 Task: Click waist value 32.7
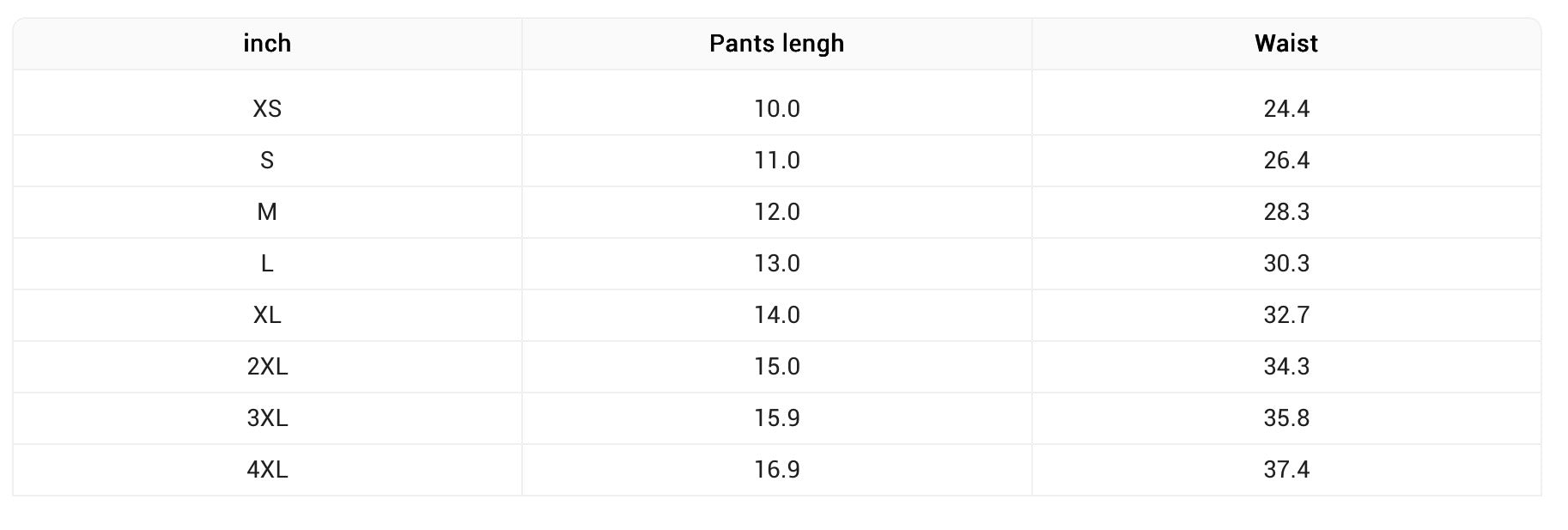[x=1285, y=315]
